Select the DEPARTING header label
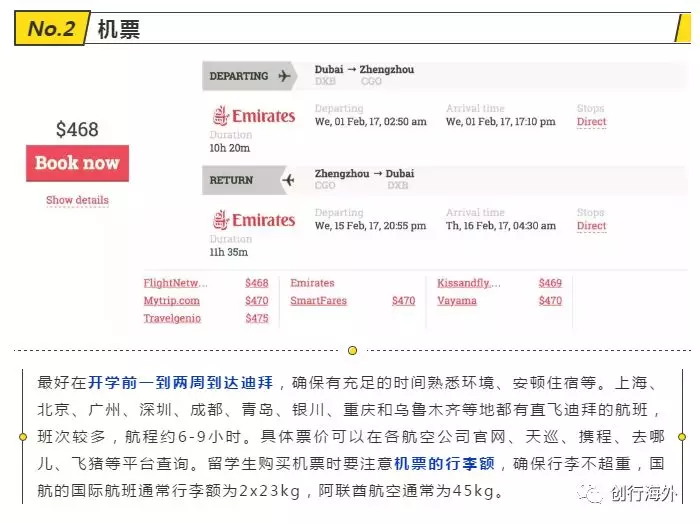700x524 pixels. click(239, 76)
